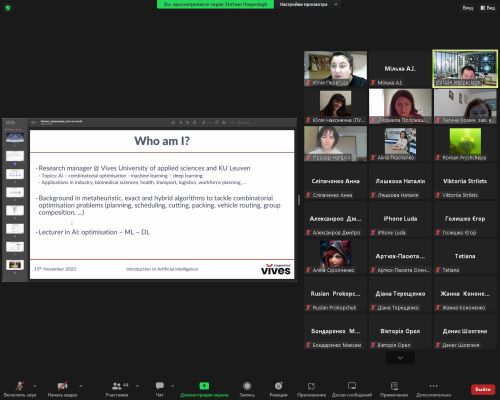Click the green encryption shield icon
This screenshot has height=400, width=500.
(8, 8)
